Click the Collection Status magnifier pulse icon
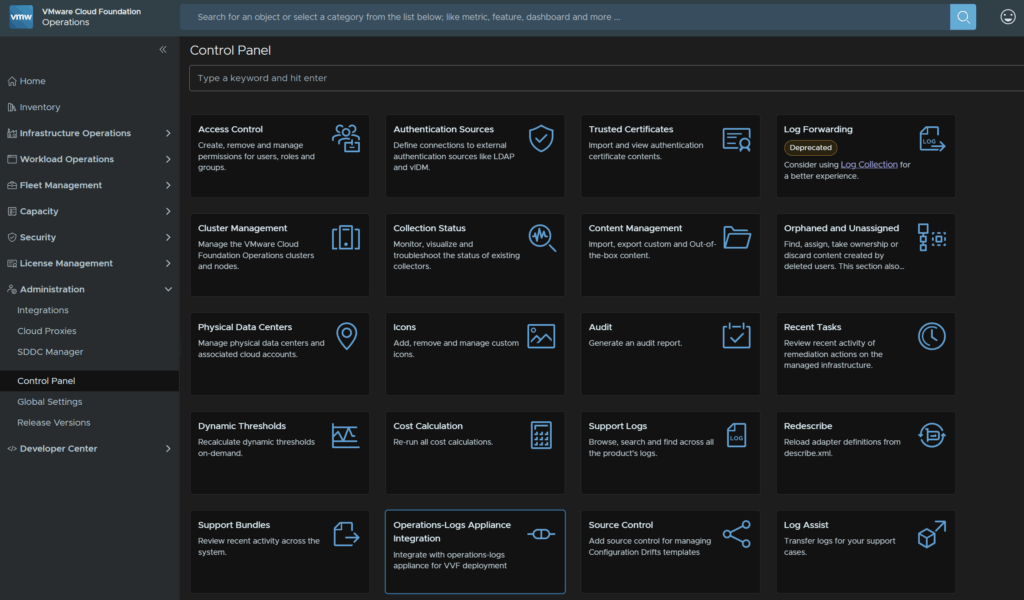This screenshot has width=1024, height=600. (542, 238)
